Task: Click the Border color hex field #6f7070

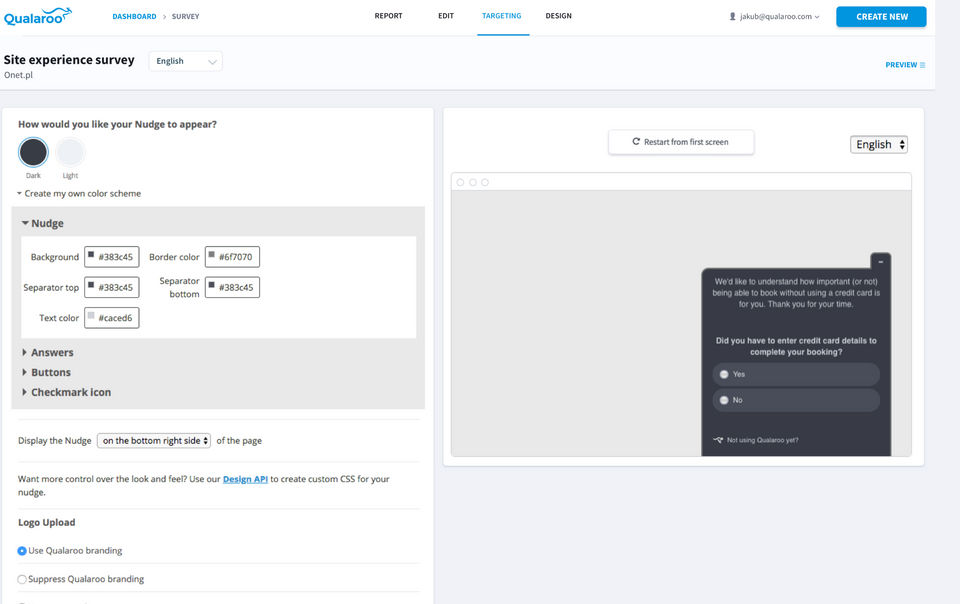Action: point(232,257)
